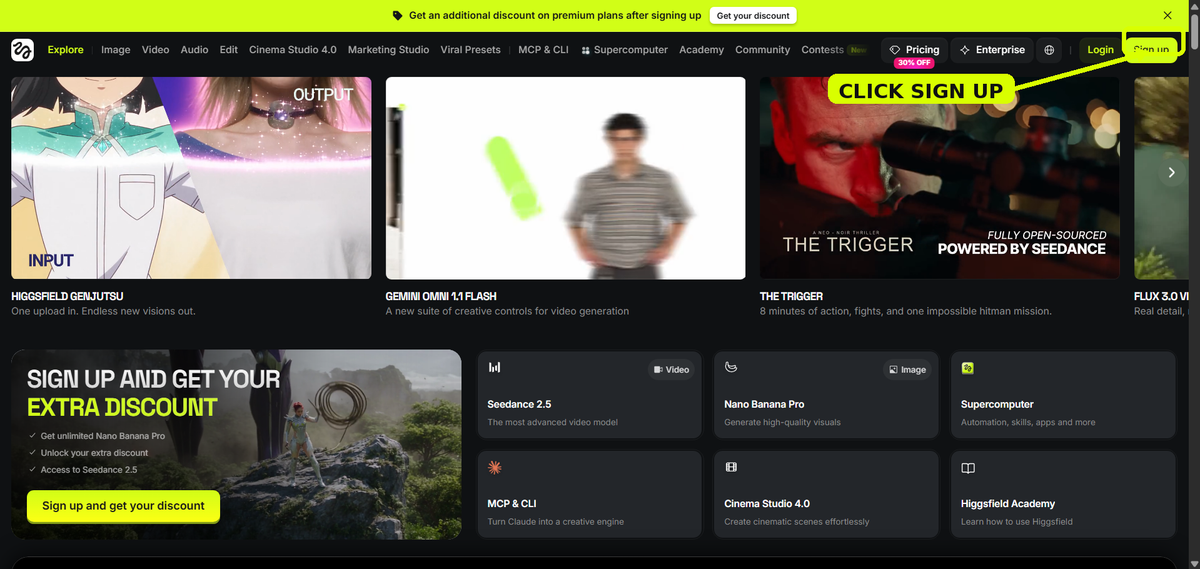
Task: Click the Higgsfield logo icon
Action: (22, 49)
